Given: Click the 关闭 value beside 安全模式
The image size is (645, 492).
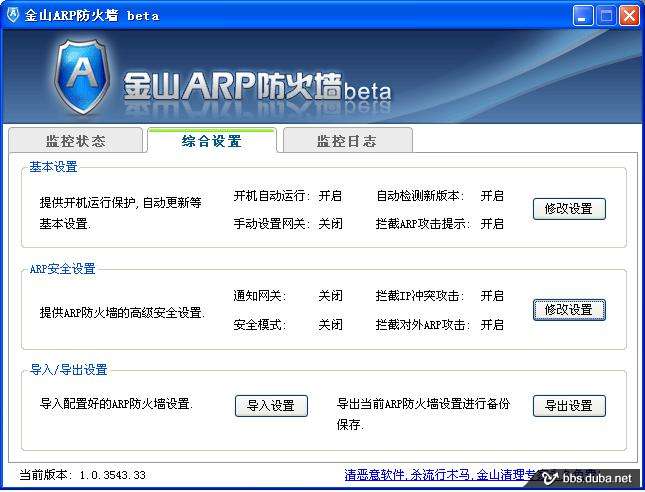Looking at the screenshot, I should (330, 325).
